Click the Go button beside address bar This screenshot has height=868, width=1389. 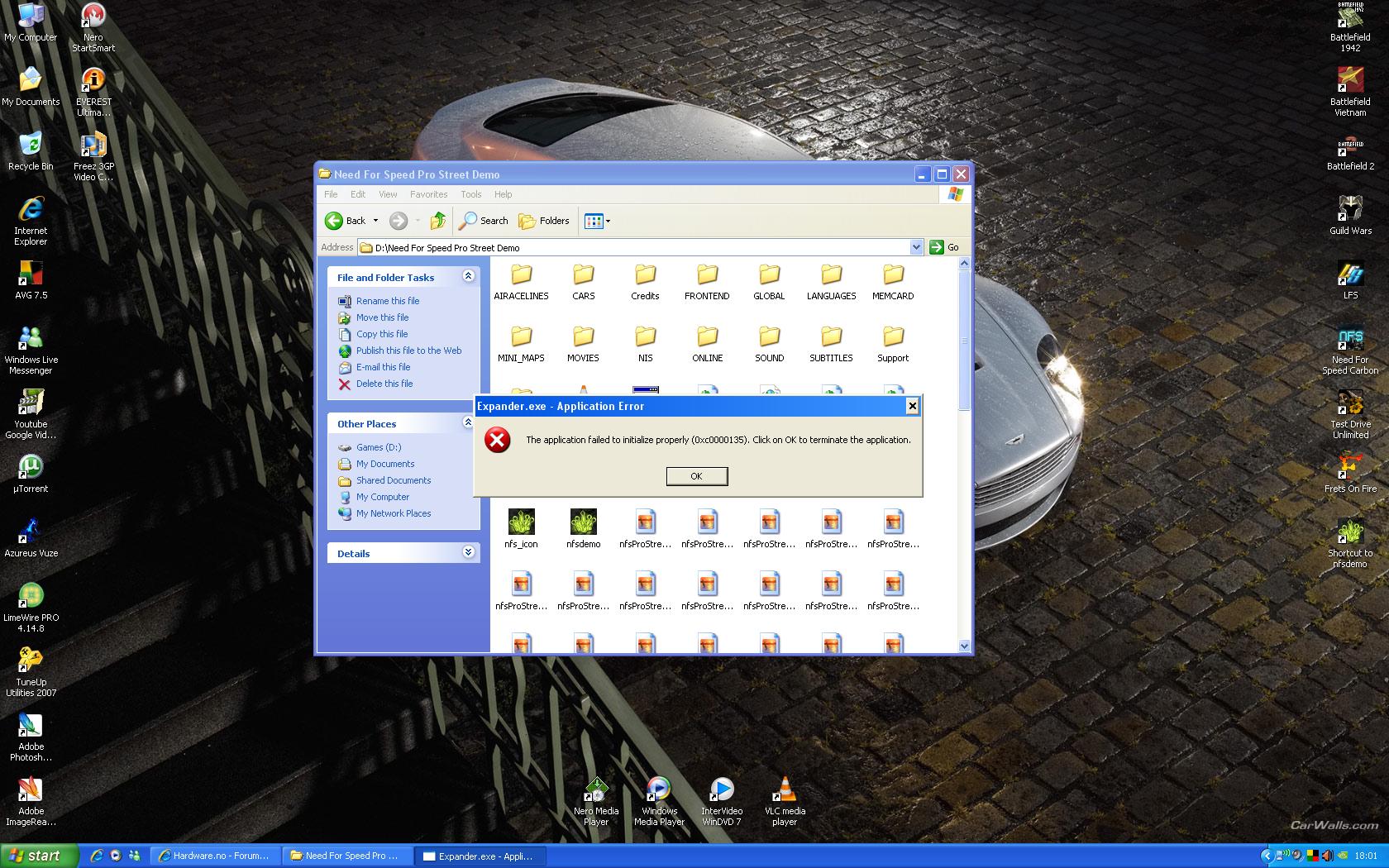944,247
